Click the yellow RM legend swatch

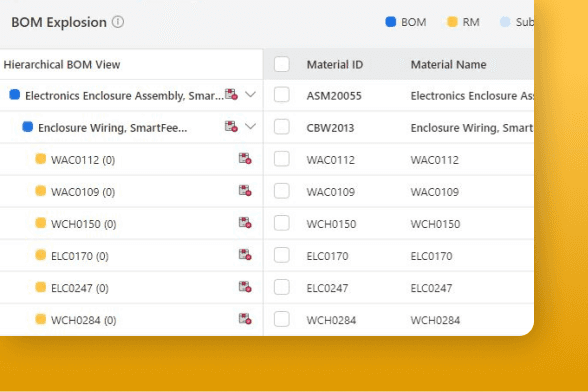click(452, 22)
